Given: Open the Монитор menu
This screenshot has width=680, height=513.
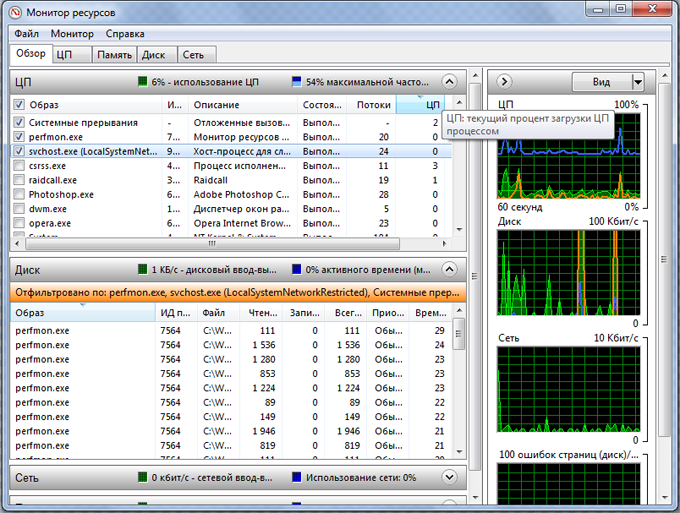Looking at the screenshot, I should pos(72,34).
